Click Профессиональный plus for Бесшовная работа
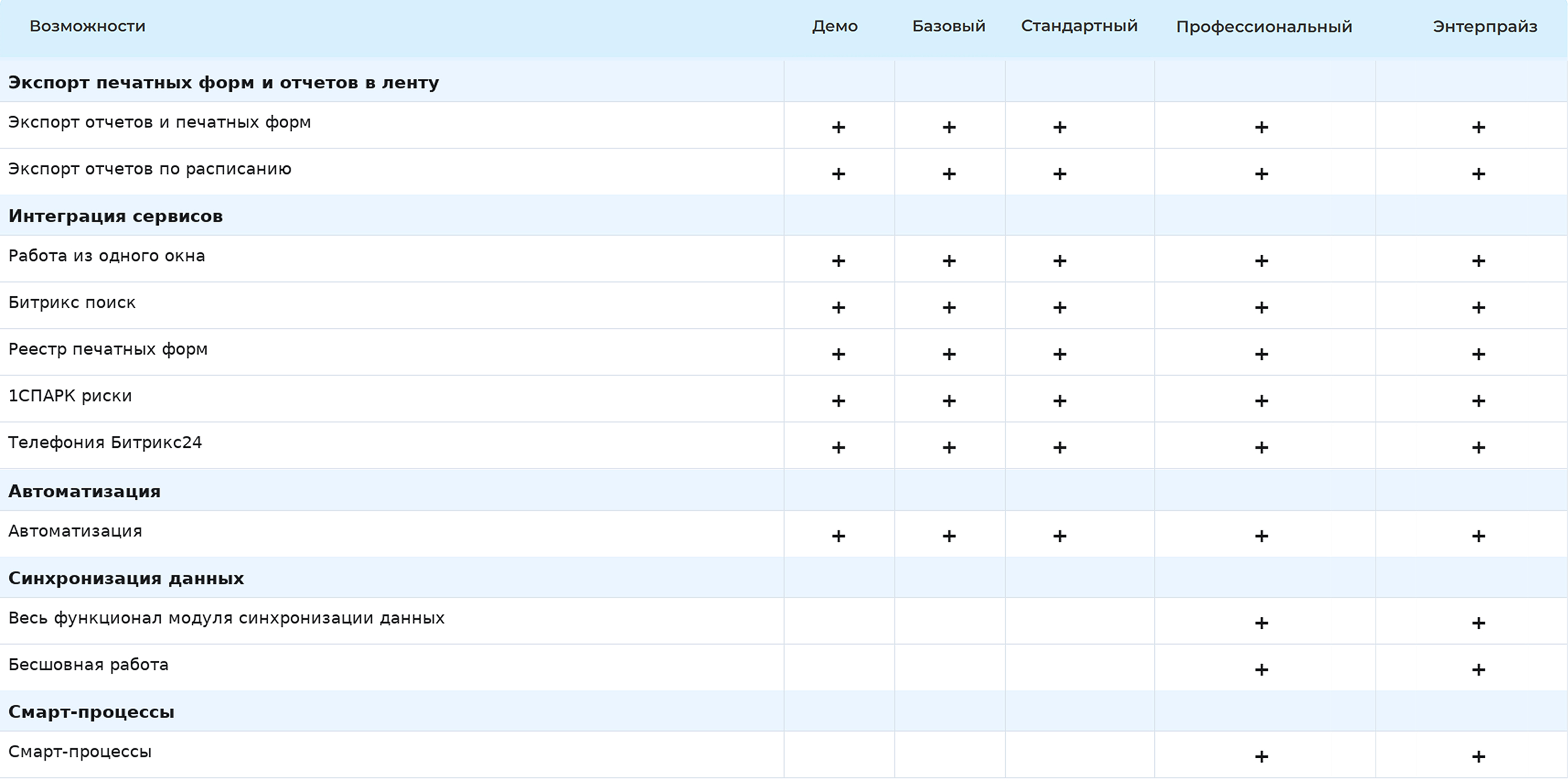The height and width of the screenshot is (784, 1568). pos(1262,670)
